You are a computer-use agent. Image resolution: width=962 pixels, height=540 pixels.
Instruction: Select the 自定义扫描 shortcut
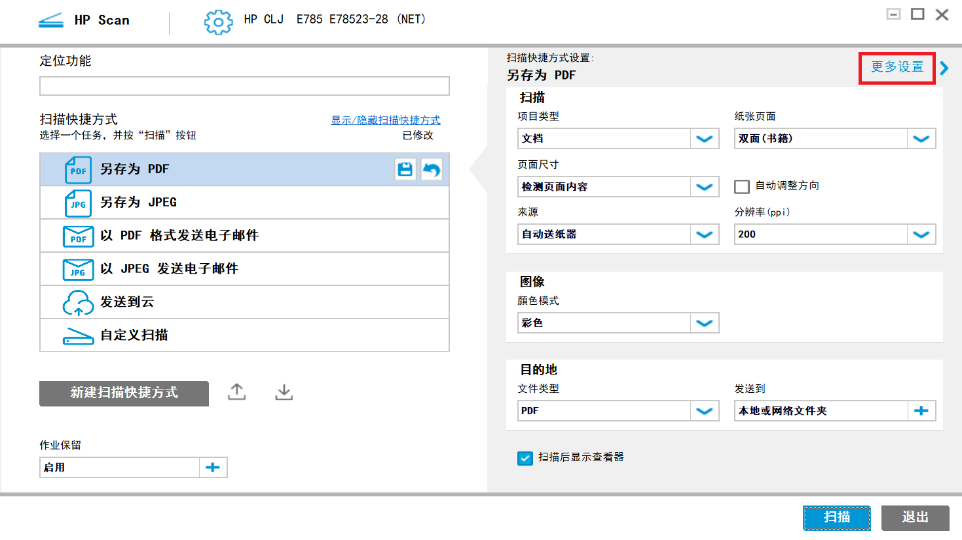[244, 335]
